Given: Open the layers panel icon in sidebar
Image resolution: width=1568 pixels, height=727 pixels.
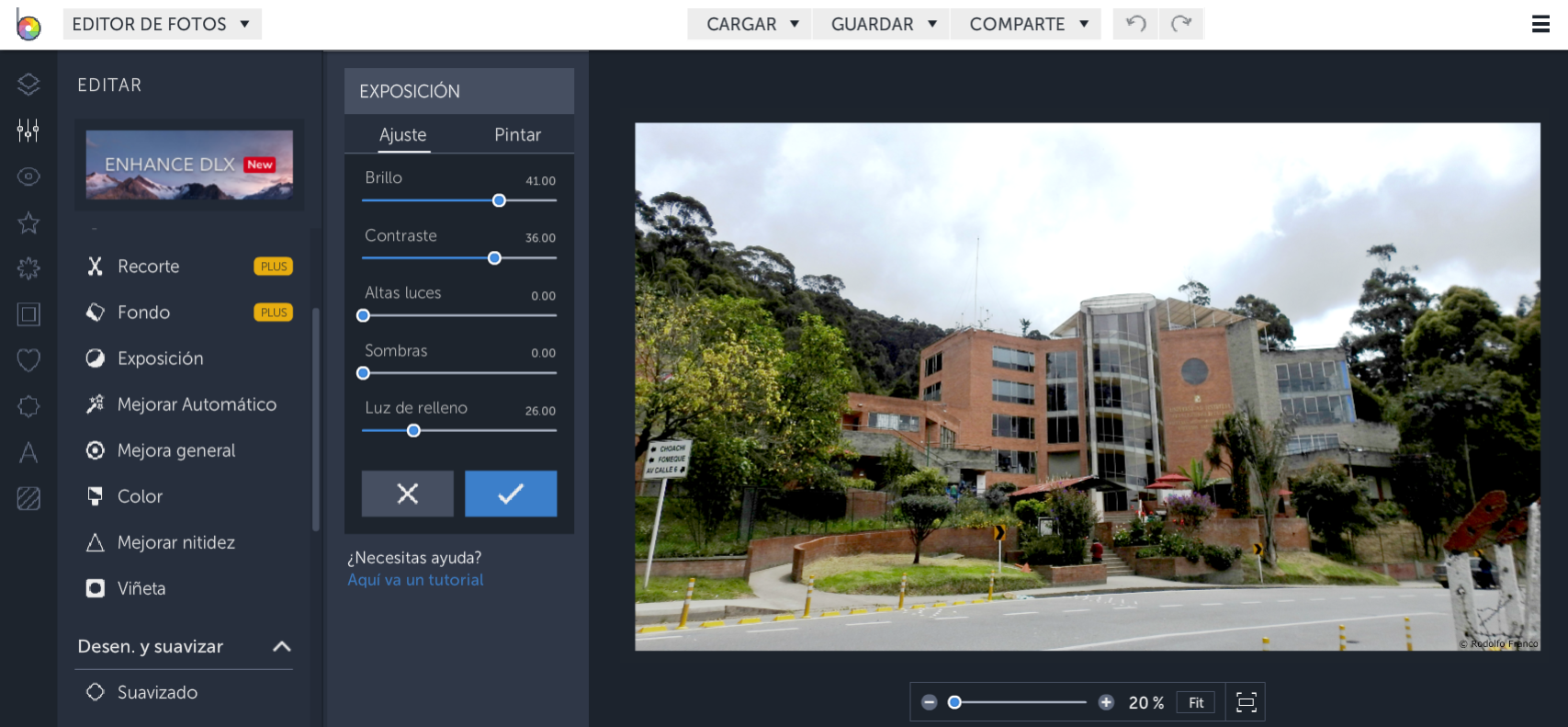Looking at the screenshot, I should pyautogui.click(x=28, y=85).
